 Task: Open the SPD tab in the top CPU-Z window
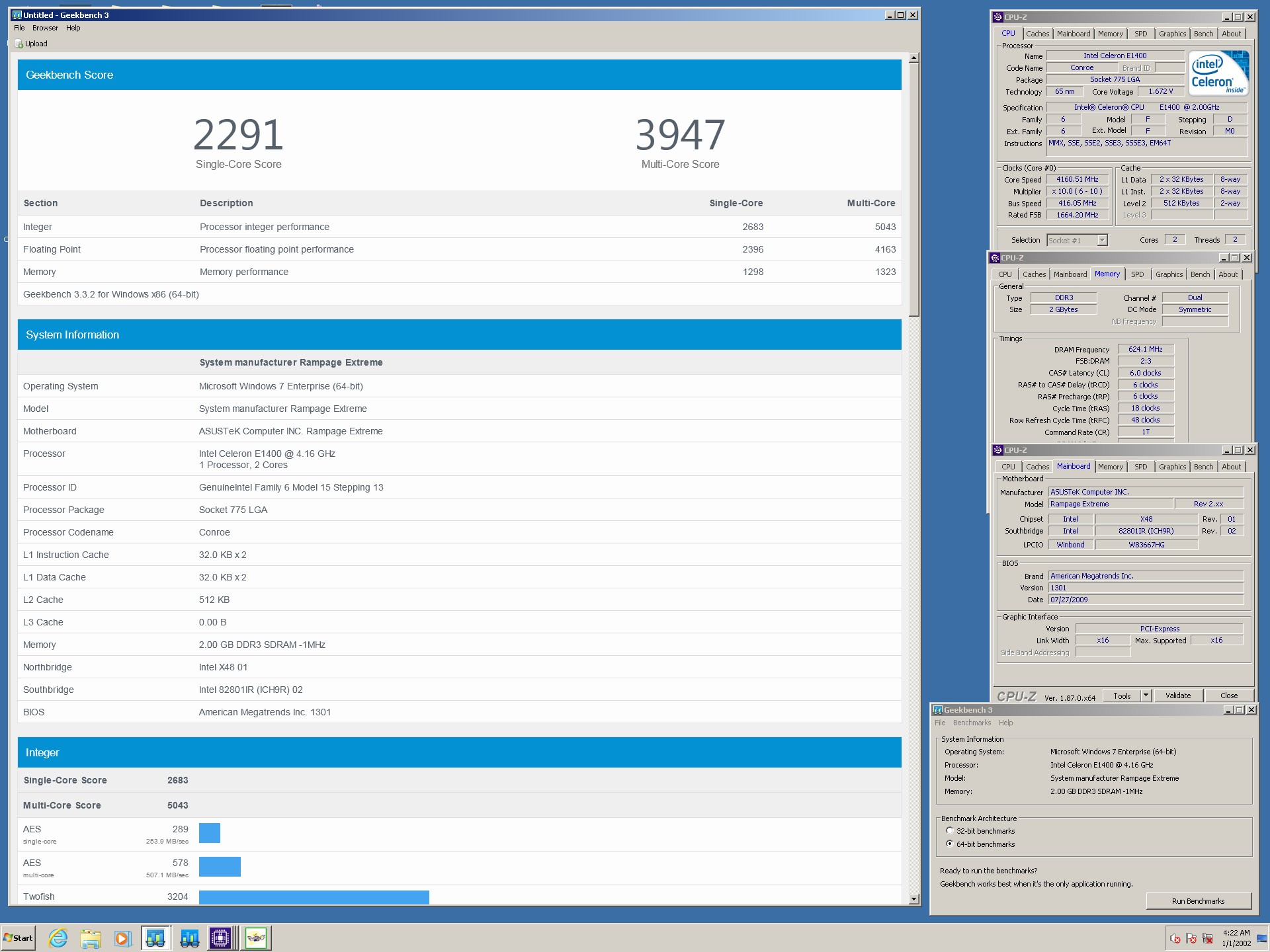[x=1140, y=34]
